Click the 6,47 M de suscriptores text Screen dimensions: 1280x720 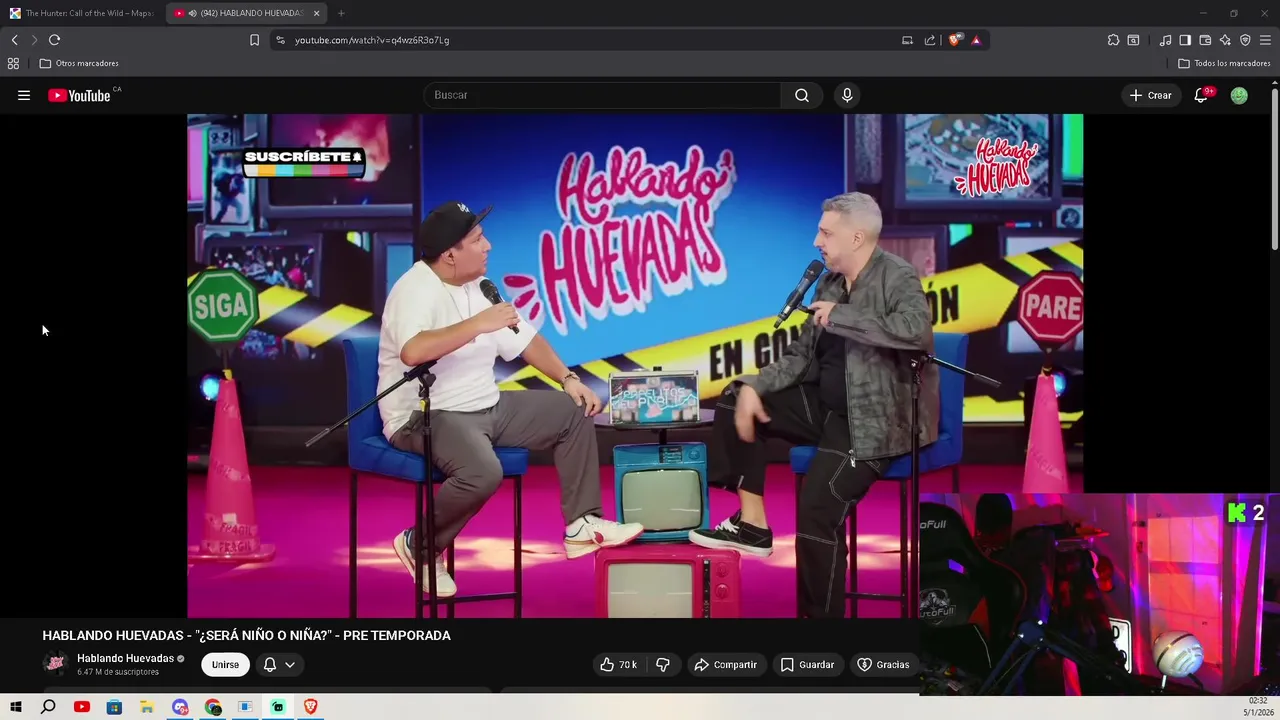click(x=118, y=672)
